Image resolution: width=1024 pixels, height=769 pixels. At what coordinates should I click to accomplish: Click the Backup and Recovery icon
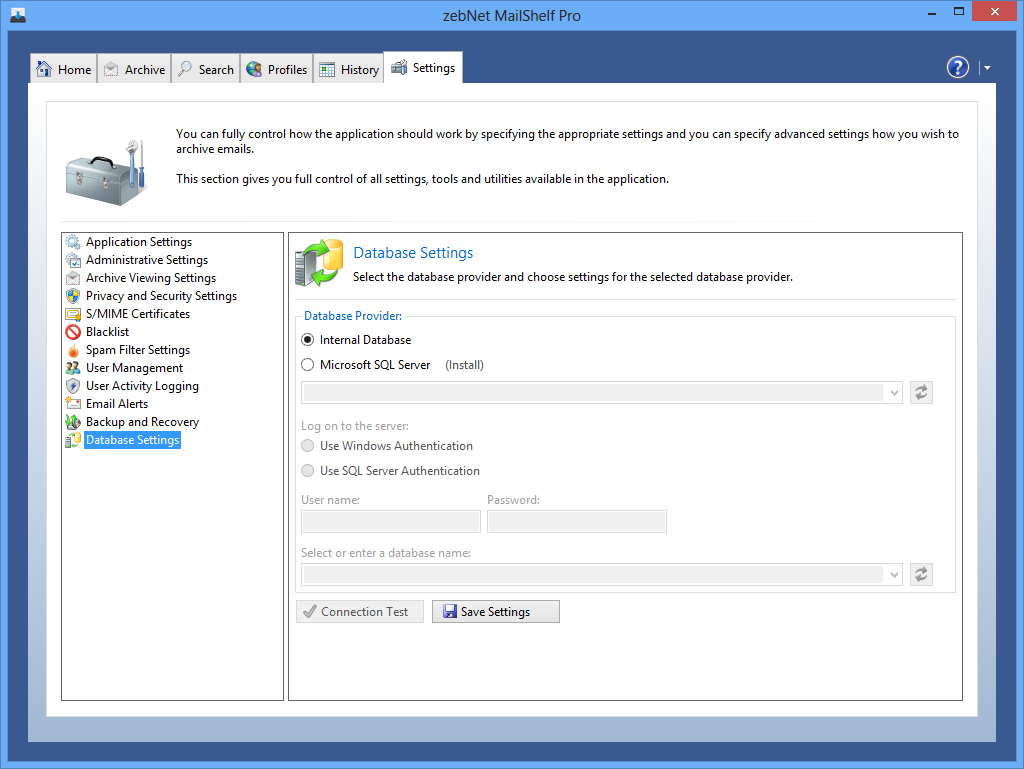[73, 422]
